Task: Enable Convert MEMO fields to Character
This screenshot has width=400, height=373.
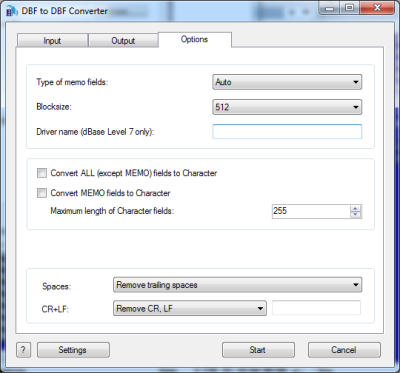Action: click(x=42, y=193)
